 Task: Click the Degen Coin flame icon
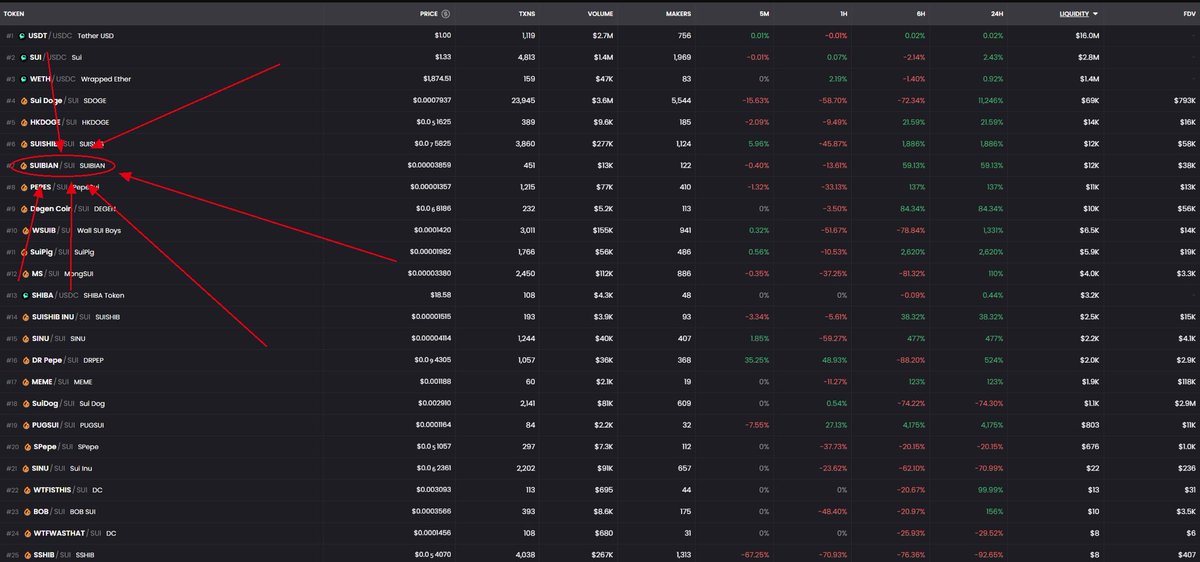click(x=24, y=209)
